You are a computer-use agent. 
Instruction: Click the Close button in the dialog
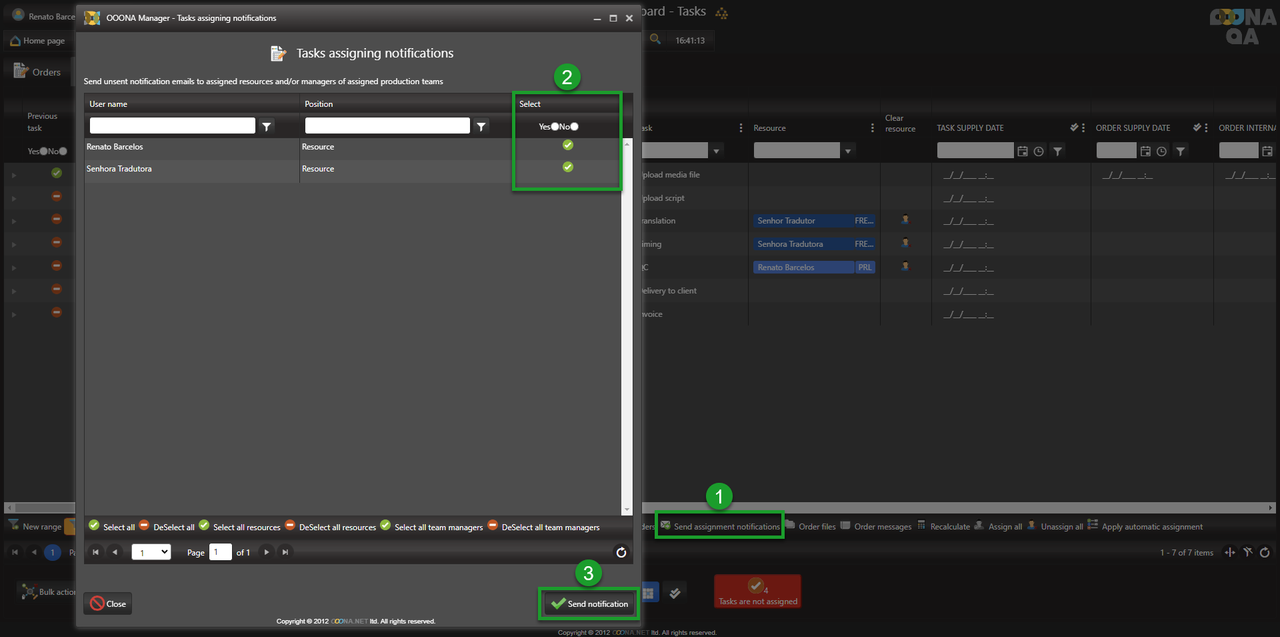coord(108,603)
